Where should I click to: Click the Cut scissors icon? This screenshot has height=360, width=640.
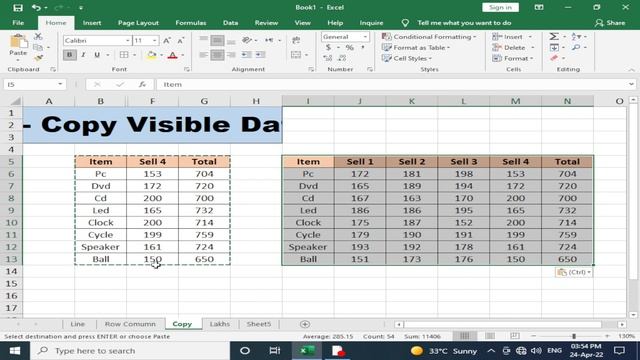pos(38,37)
